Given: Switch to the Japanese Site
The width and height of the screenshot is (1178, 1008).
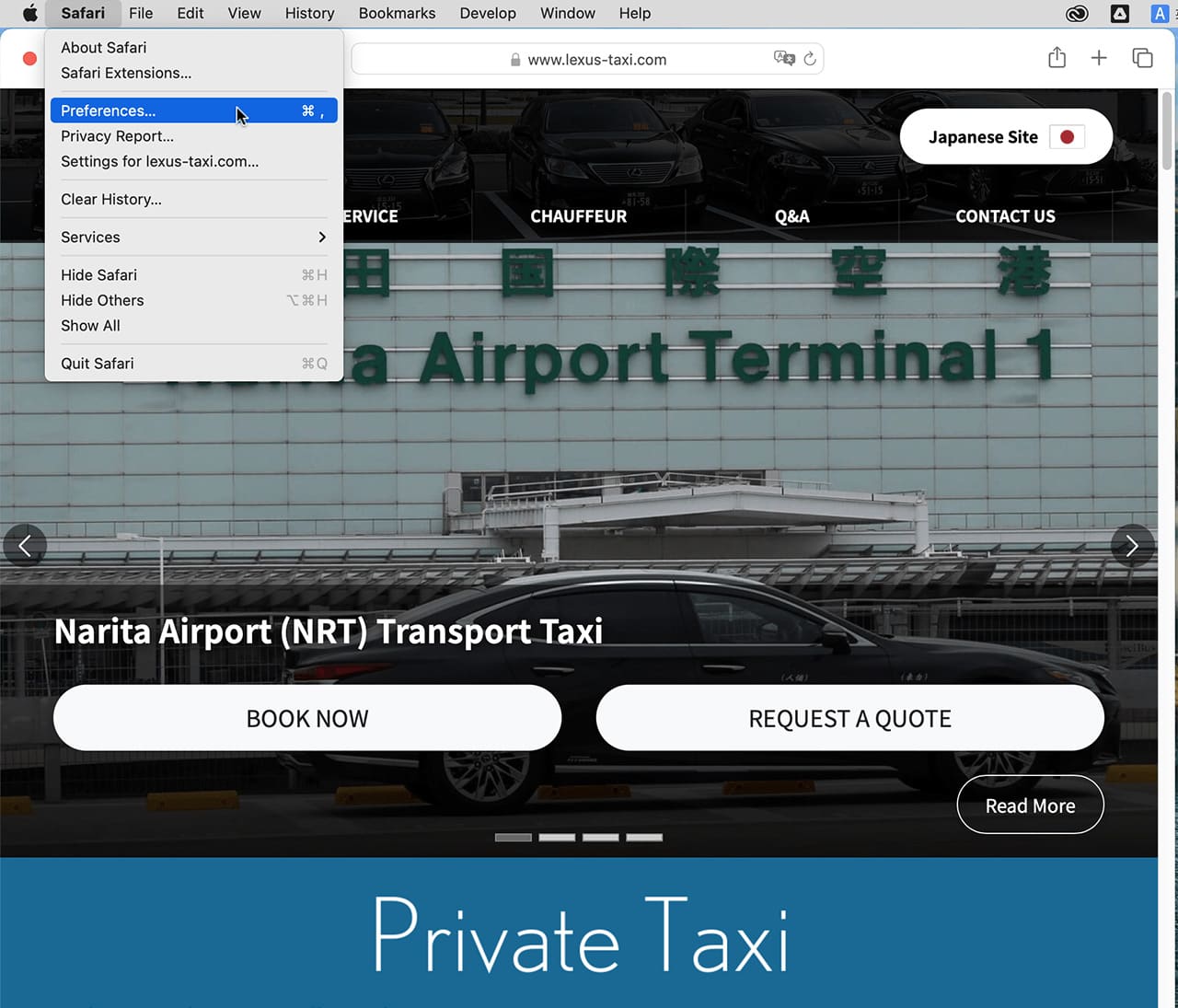Looking at the screenshot, I should 1006,137.
